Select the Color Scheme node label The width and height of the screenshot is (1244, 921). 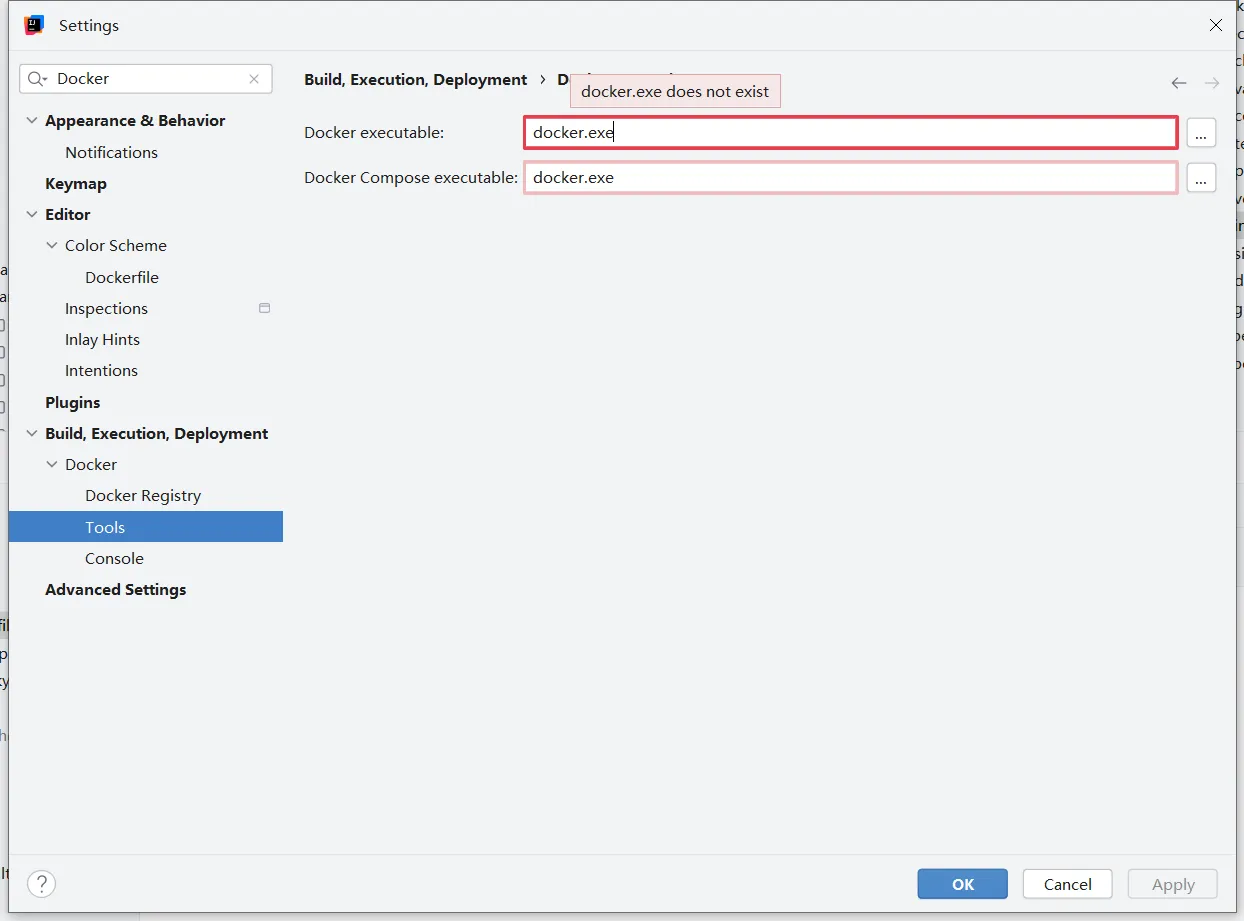click(x=116, y=245)
